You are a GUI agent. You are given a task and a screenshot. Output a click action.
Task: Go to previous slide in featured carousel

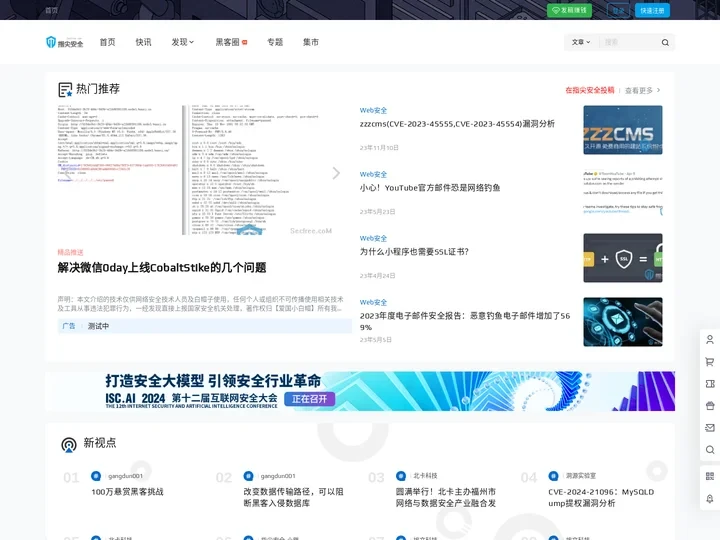(68, 173)
